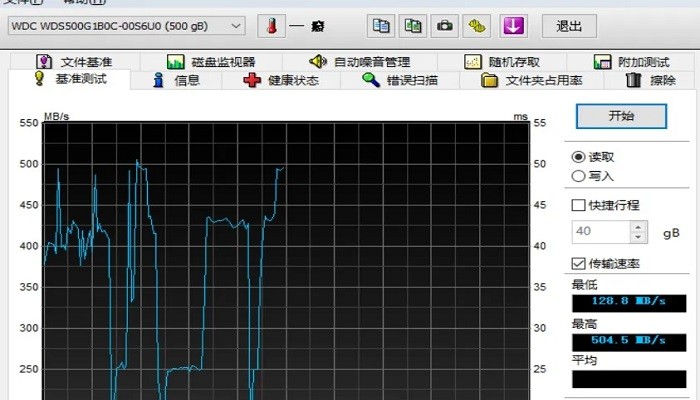
Task: Click the camera save screenshot icon
Action: 445,26
